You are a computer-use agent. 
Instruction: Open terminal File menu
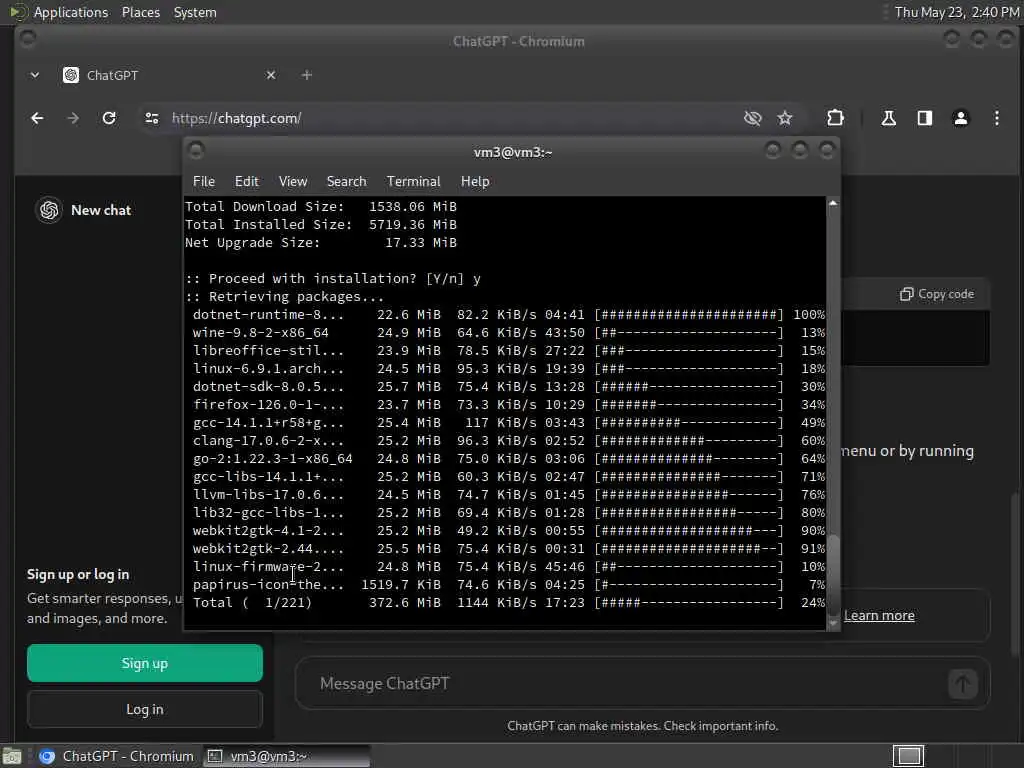[204, 182]
